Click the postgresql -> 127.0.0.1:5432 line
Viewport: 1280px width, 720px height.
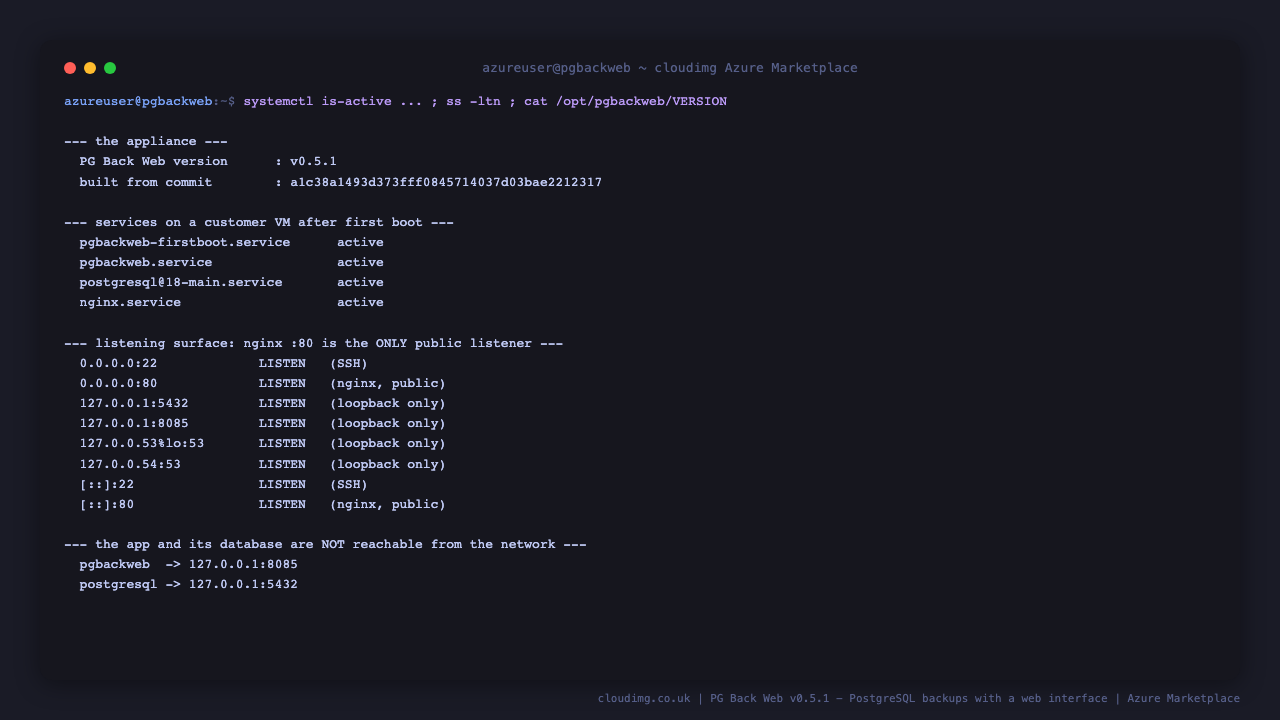click(189, 584)
